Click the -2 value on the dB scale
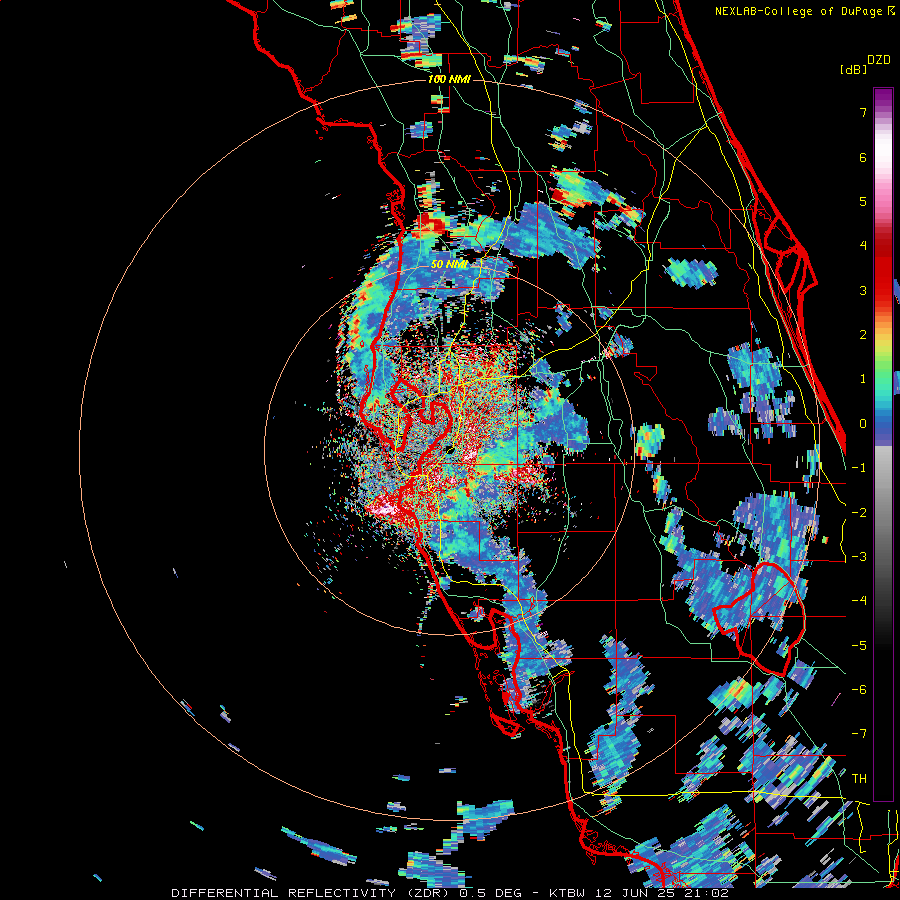The image size is (900, 900). click(859, 512)
